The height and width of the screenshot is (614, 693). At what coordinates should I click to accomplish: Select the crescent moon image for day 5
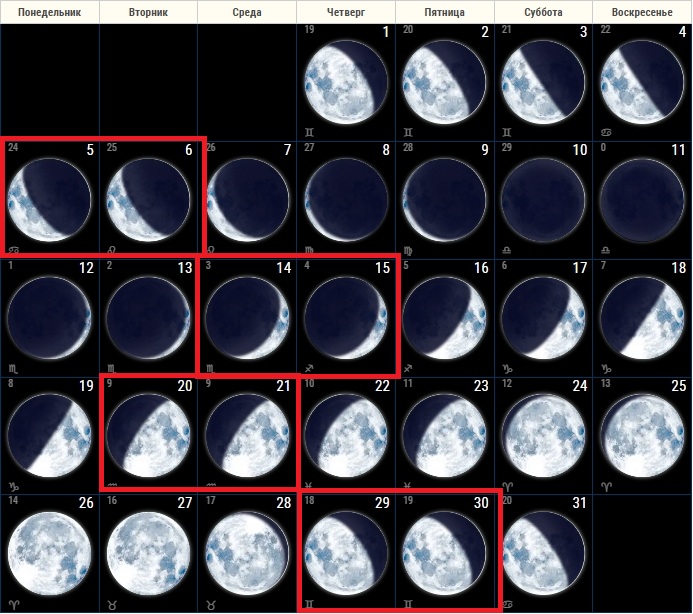pos(49,200)
